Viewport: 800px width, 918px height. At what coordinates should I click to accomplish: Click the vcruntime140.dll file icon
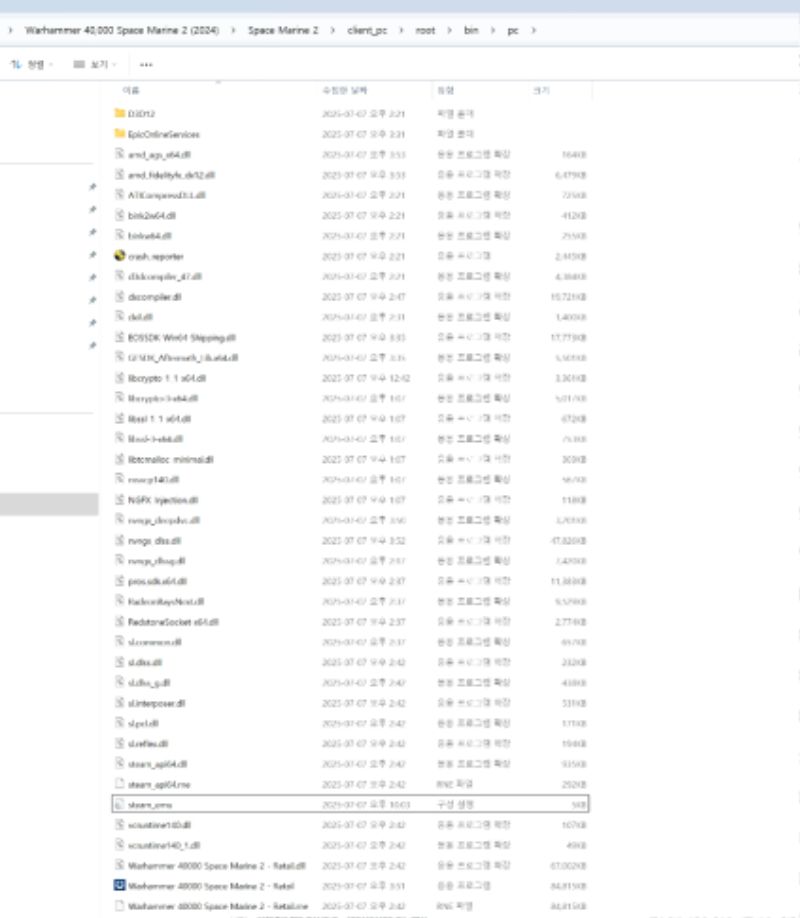point(120,824)
